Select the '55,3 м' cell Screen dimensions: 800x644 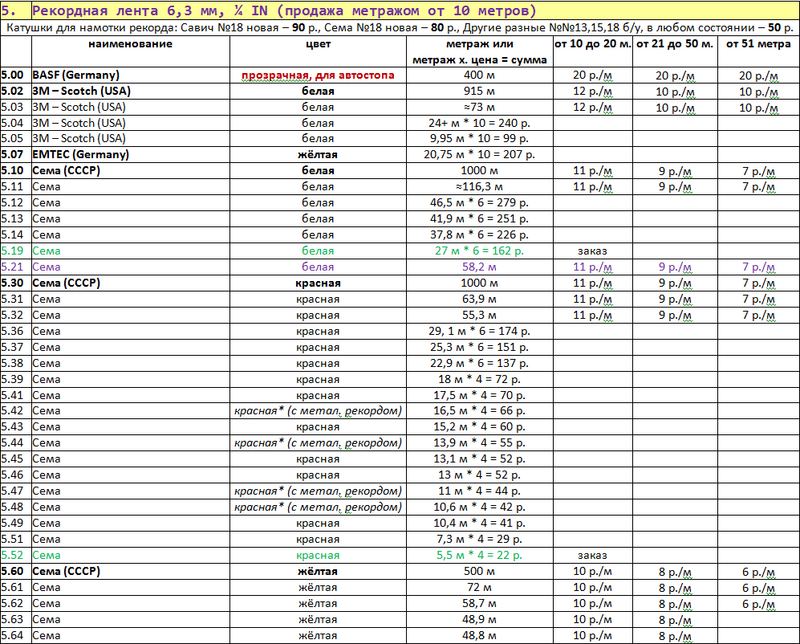[480, 315]
